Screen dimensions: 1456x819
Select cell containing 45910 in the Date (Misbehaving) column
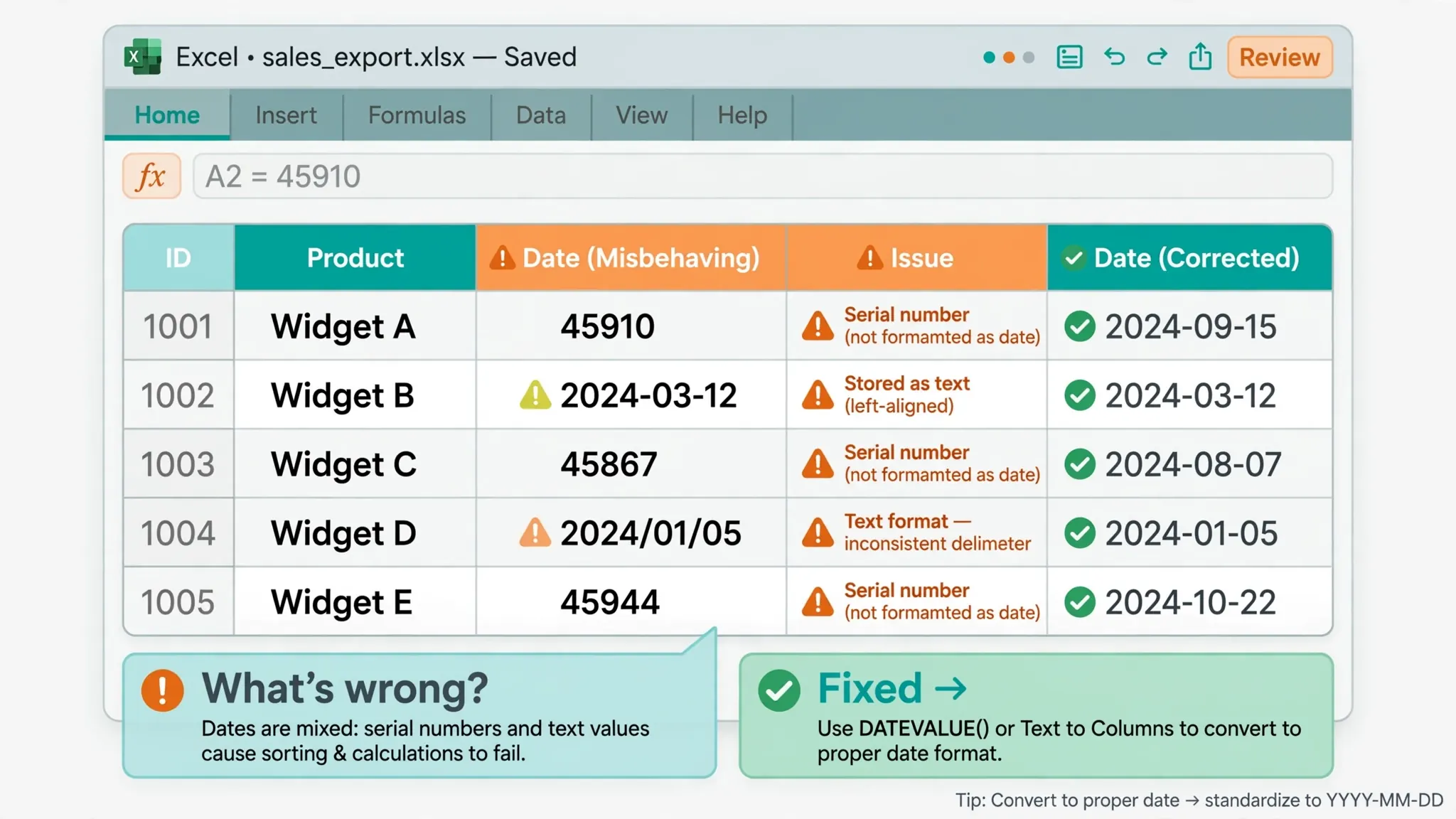(x=631, y=326)
